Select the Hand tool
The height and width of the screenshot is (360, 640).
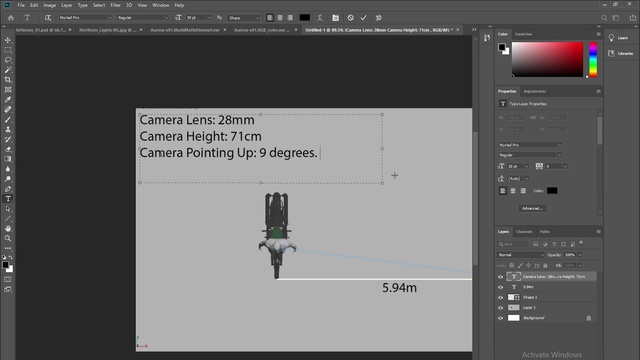pos(8,229)
